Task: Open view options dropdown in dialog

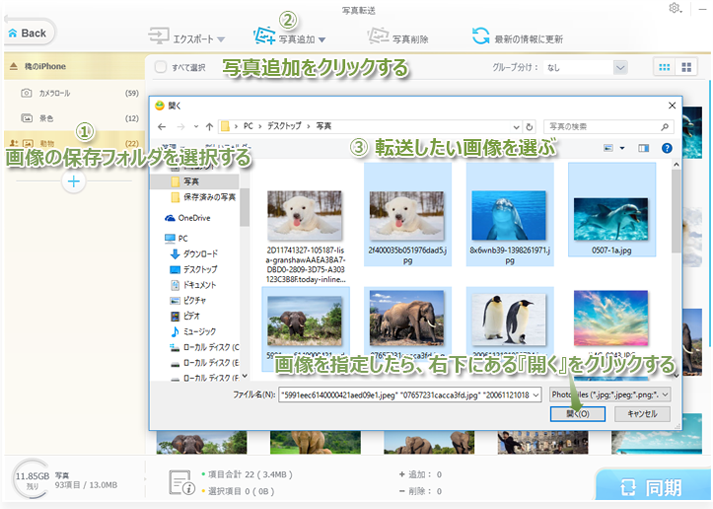Action: pyautogui.click(x=622, y=148)
